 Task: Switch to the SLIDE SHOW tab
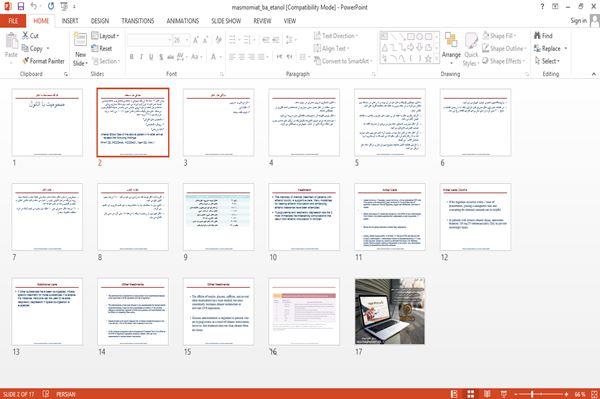(x=226, y=21)
